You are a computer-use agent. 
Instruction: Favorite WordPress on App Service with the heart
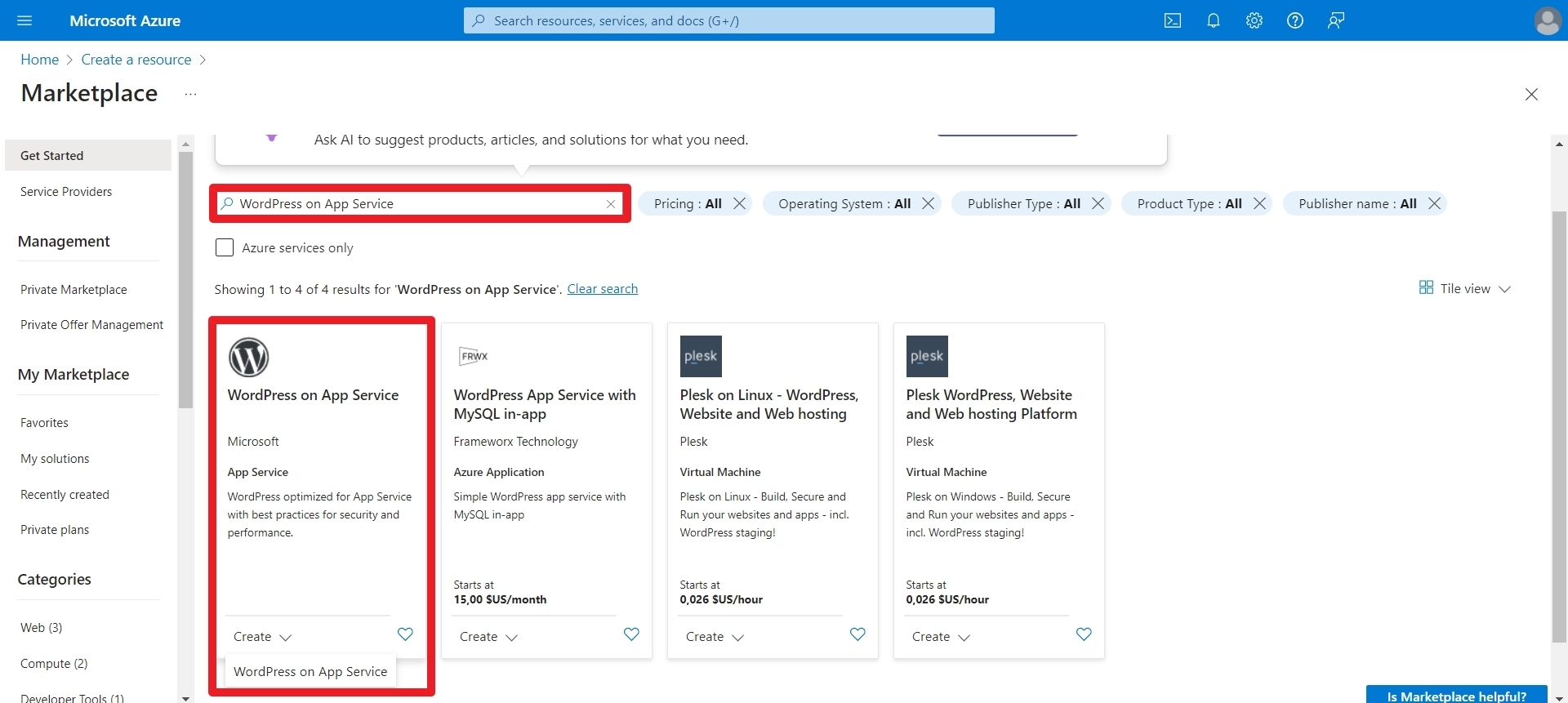click(405, 634)
